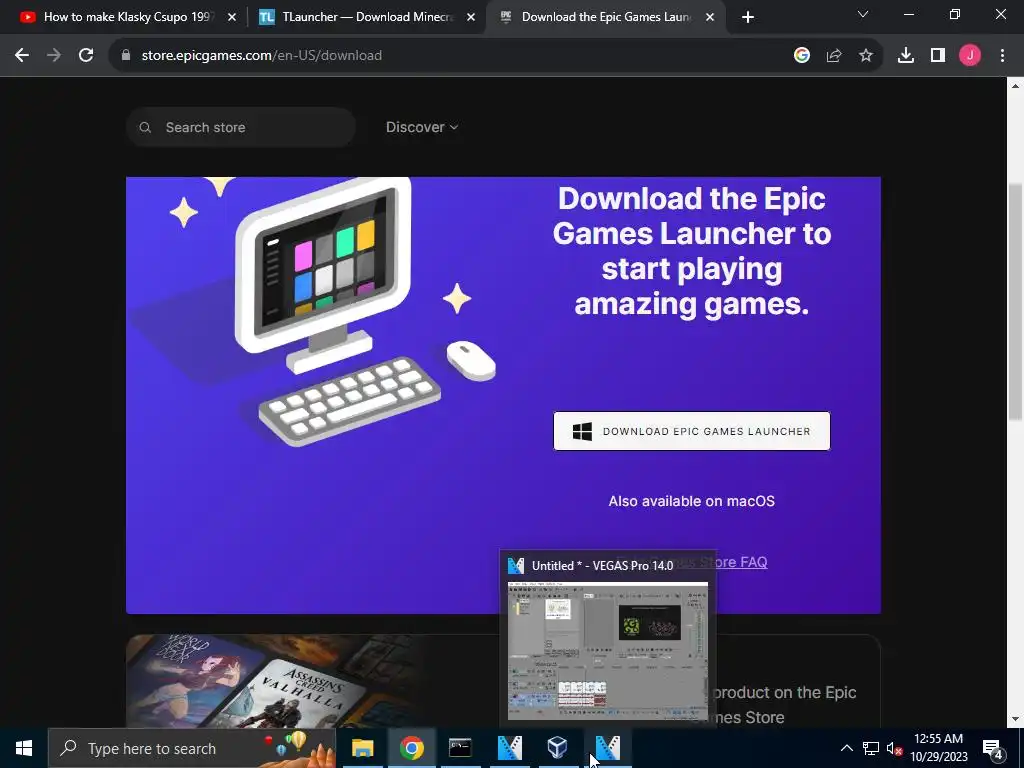The width and height of the screenshot is (1024, 768).
Task: Select the Epic Games Launcher tab
Action: click(x=605, y=17)
